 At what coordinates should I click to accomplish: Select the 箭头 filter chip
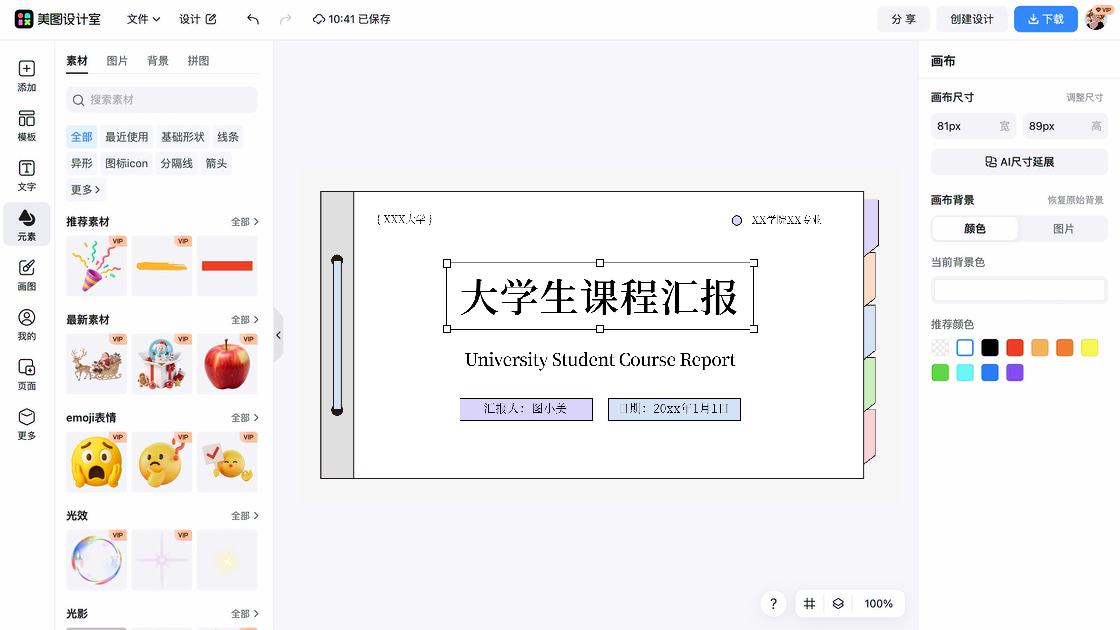(x=216, y=164)
